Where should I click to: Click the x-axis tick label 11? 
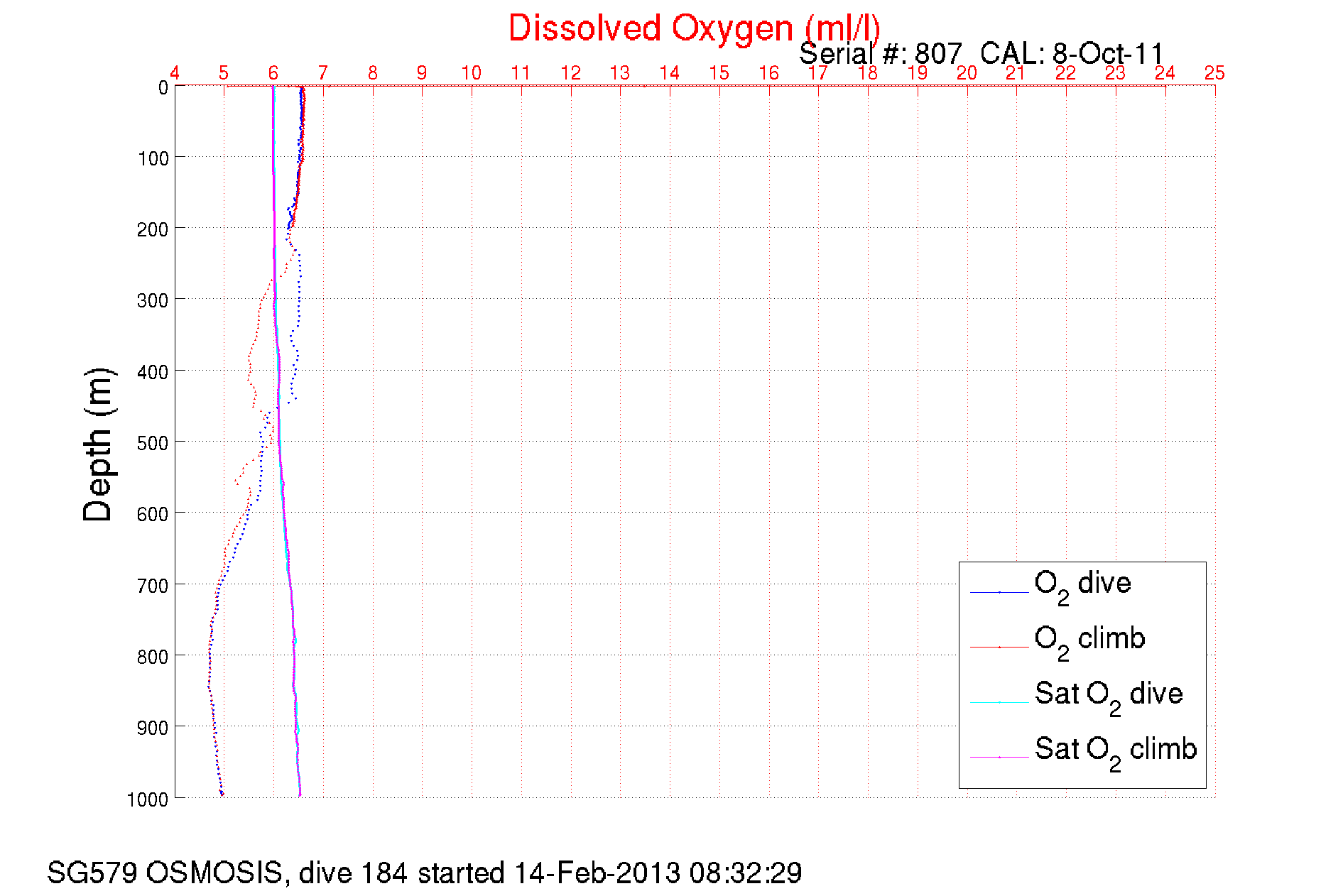tap(521, 73)
